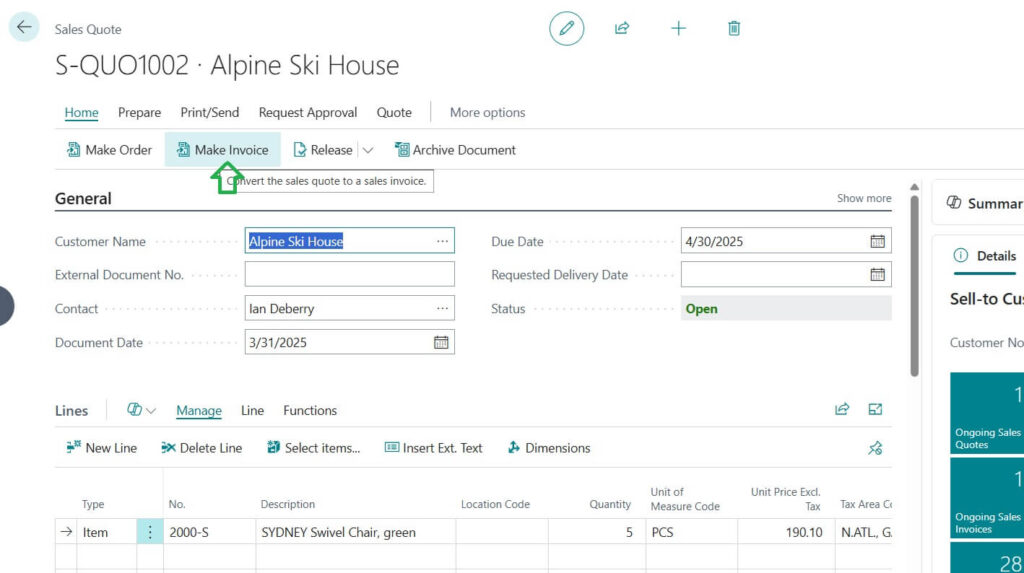Screen dimensions: 1024x573
Task: Click External Document No. field
Action: tap(349, 274)
